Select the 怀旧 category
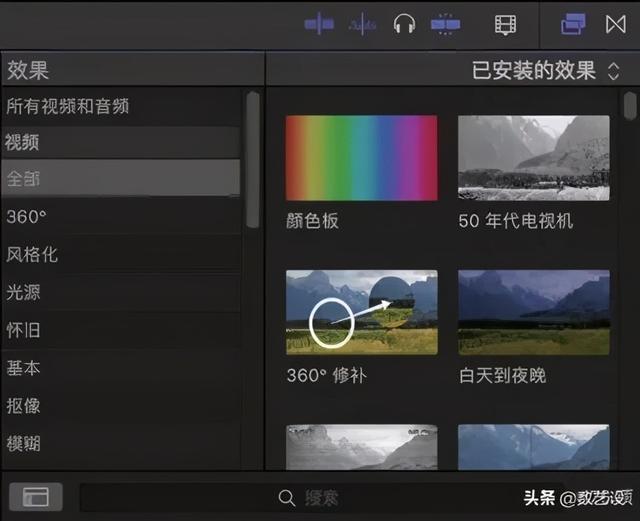This screenshot has height=521, width=640. pyautogui.click(x=121, y=330)
